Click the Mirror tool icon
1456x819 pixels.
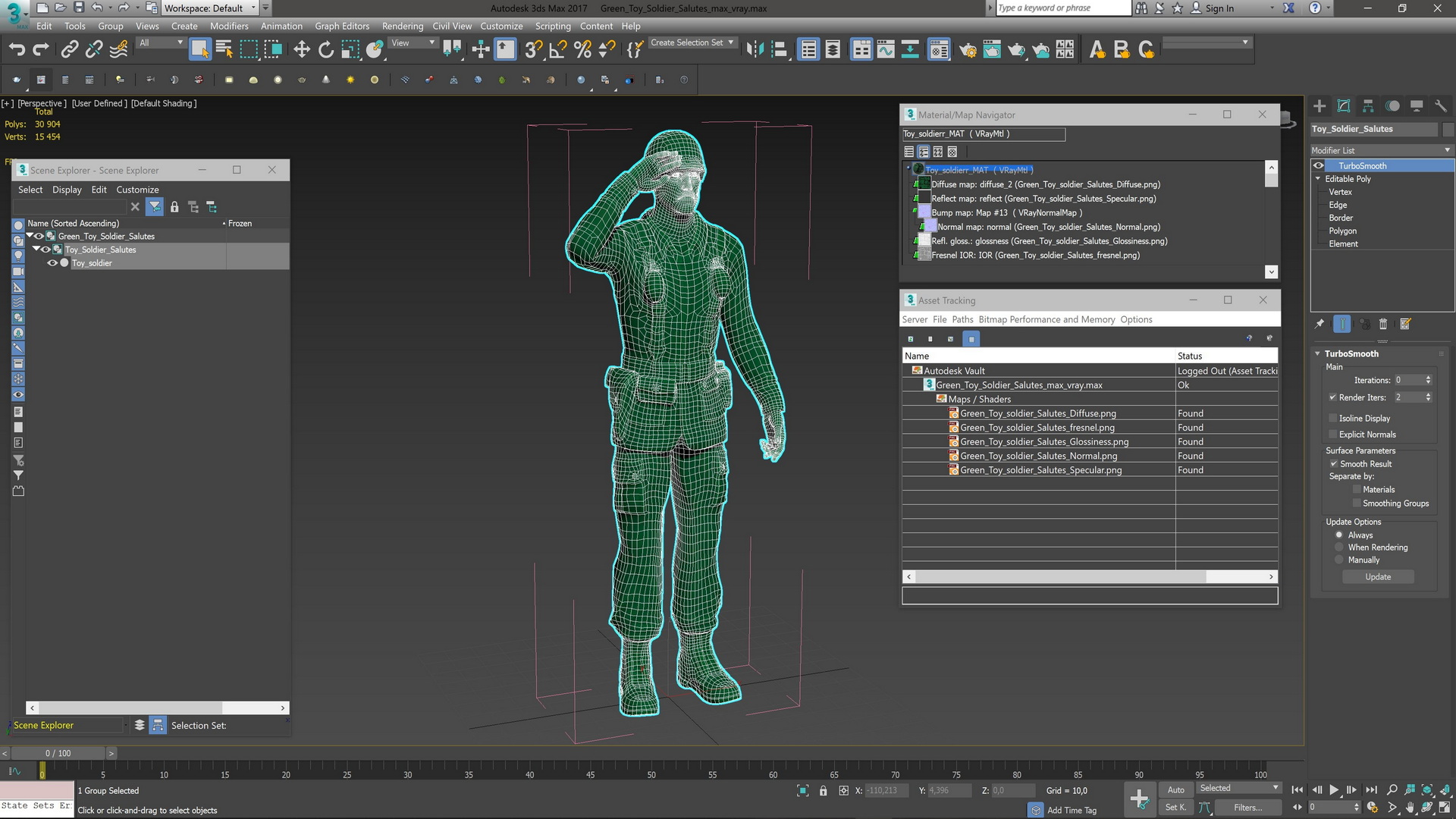(755, 49)
